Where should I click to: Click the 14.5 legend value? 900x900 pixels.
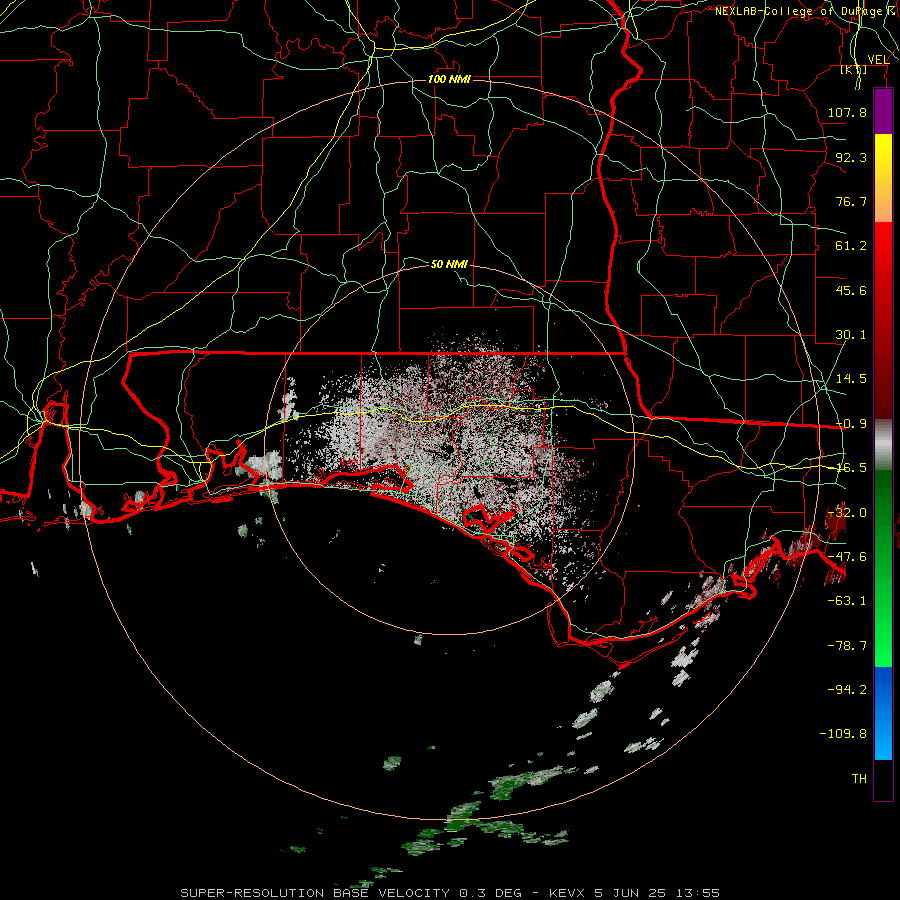pos(851,379)
